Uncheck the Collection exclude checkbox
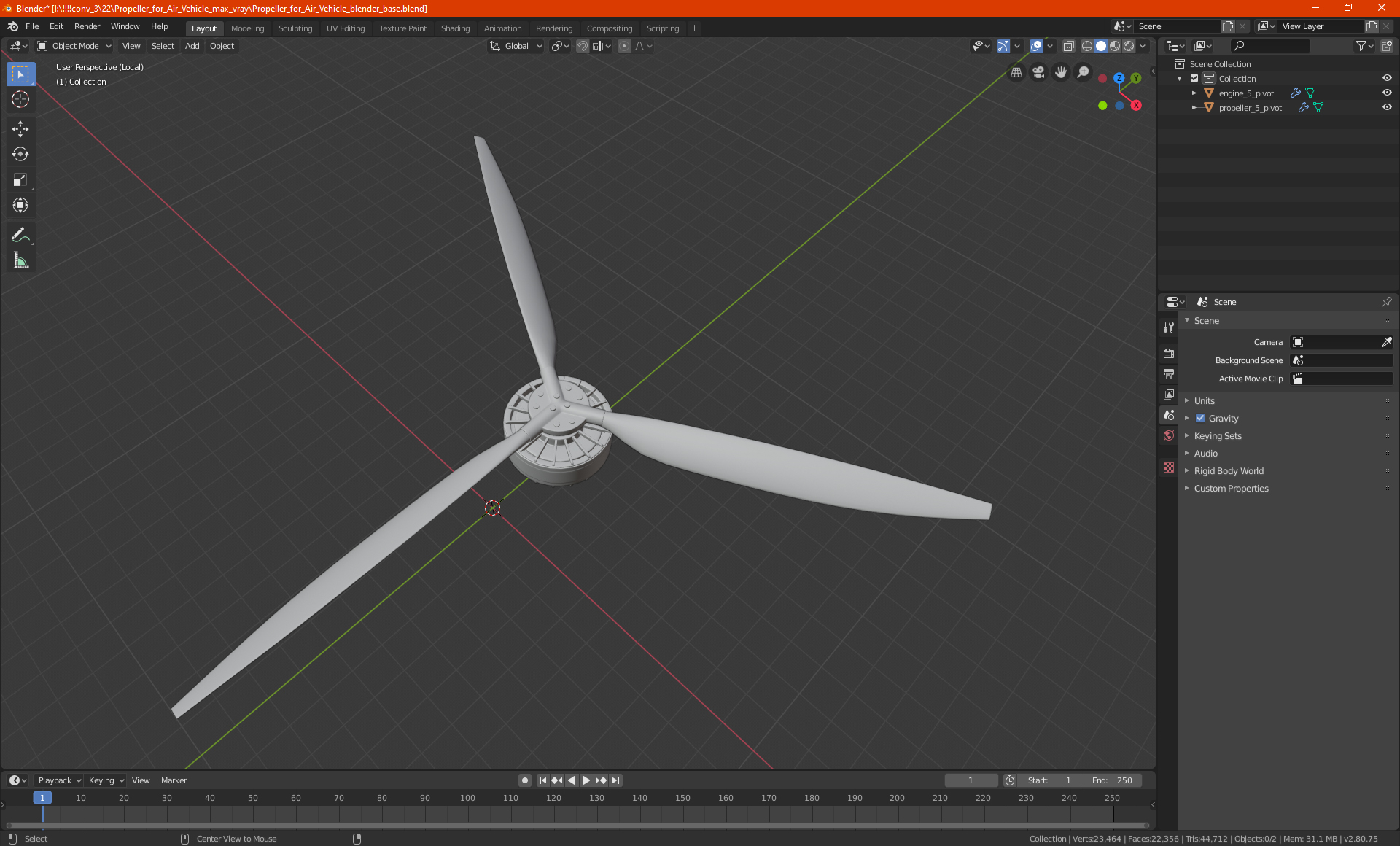Image resolution: width=1400 pixels, height=846 pixels. pyautogui.click(x=1194, y=78)
